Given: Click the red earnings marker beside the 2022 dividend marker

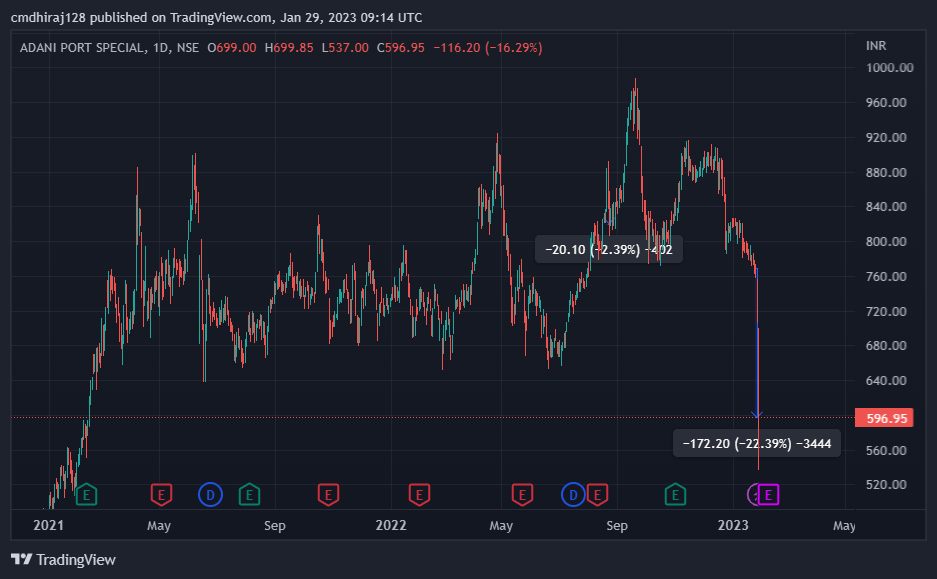Looking at the screenshot, I should coord(597,495).
